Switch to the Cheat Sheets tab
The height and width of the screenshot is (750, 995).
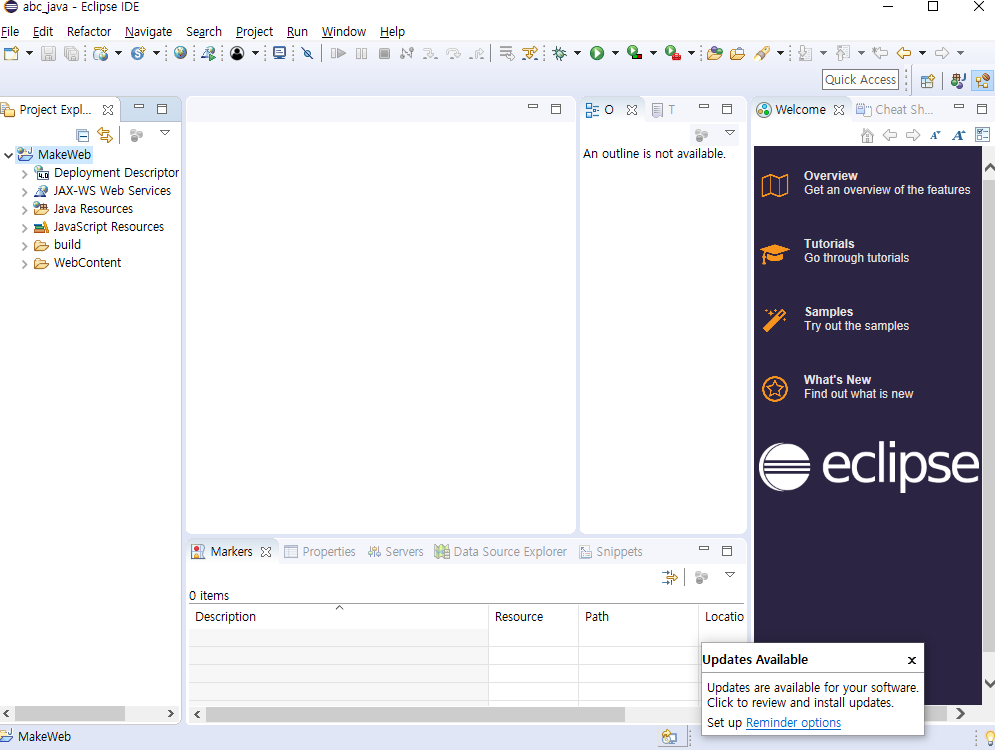(895, 110)
